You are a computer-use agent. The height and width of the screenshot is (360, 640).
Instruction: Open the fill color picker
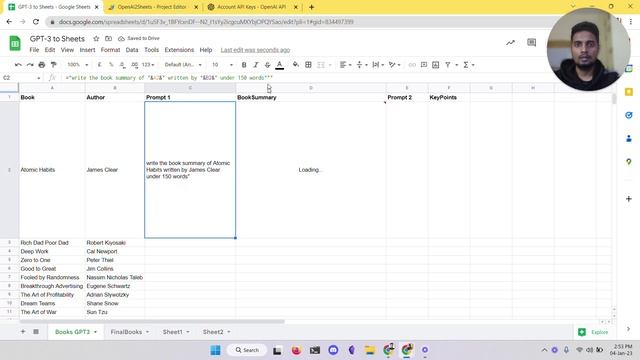pyautogui.click(x=296, y=64)
